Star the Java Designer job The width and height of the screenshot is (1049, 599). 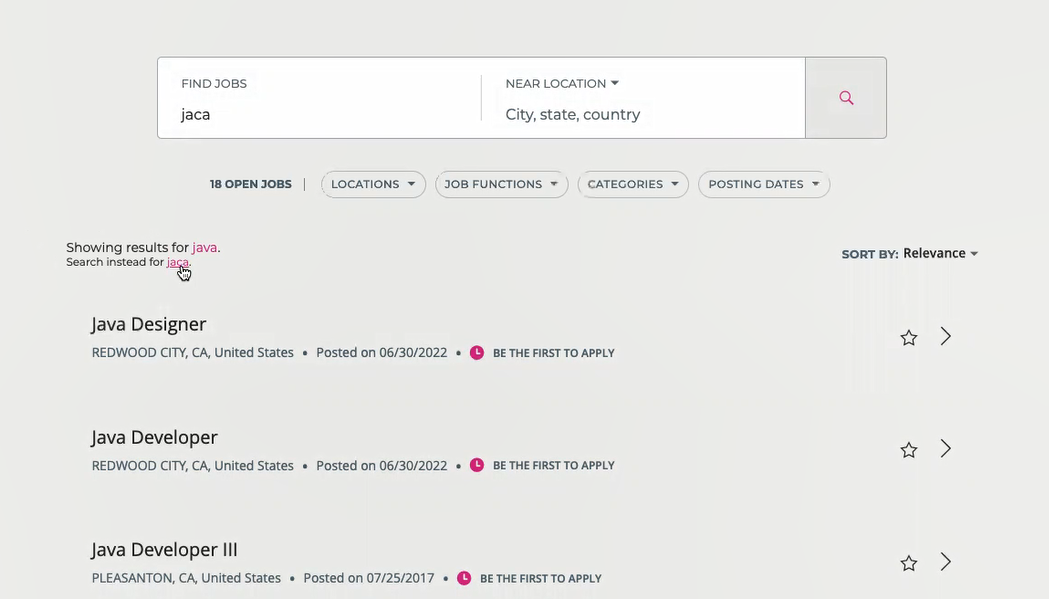[x=908, y=338]
